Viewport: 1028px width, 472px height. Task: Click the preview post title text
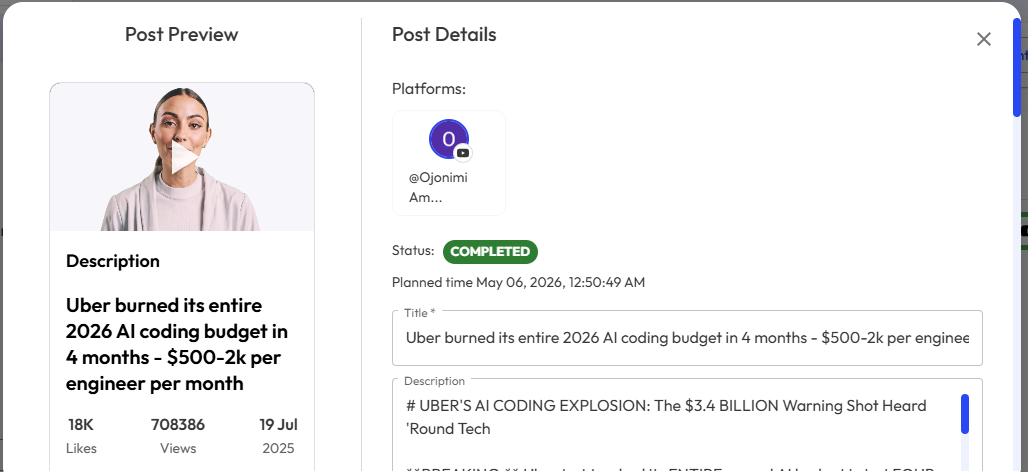pyautogui.click(x=177, y=344)
